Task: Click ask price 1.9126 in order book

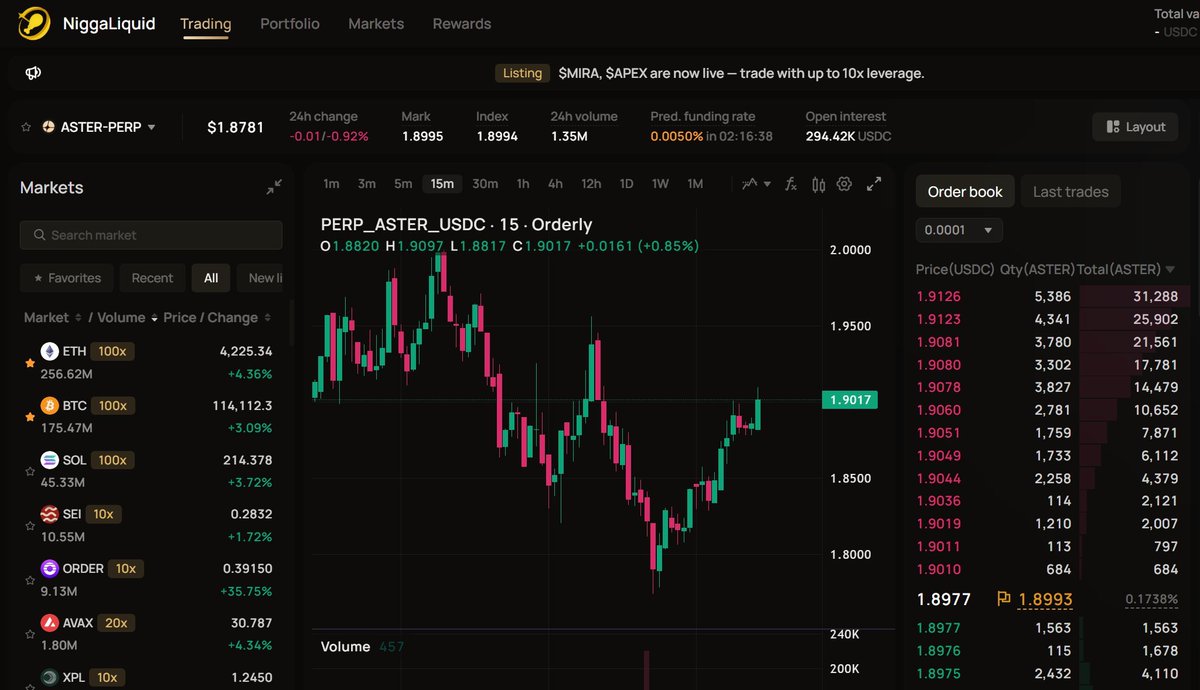Action: click(x=939, y=296)
